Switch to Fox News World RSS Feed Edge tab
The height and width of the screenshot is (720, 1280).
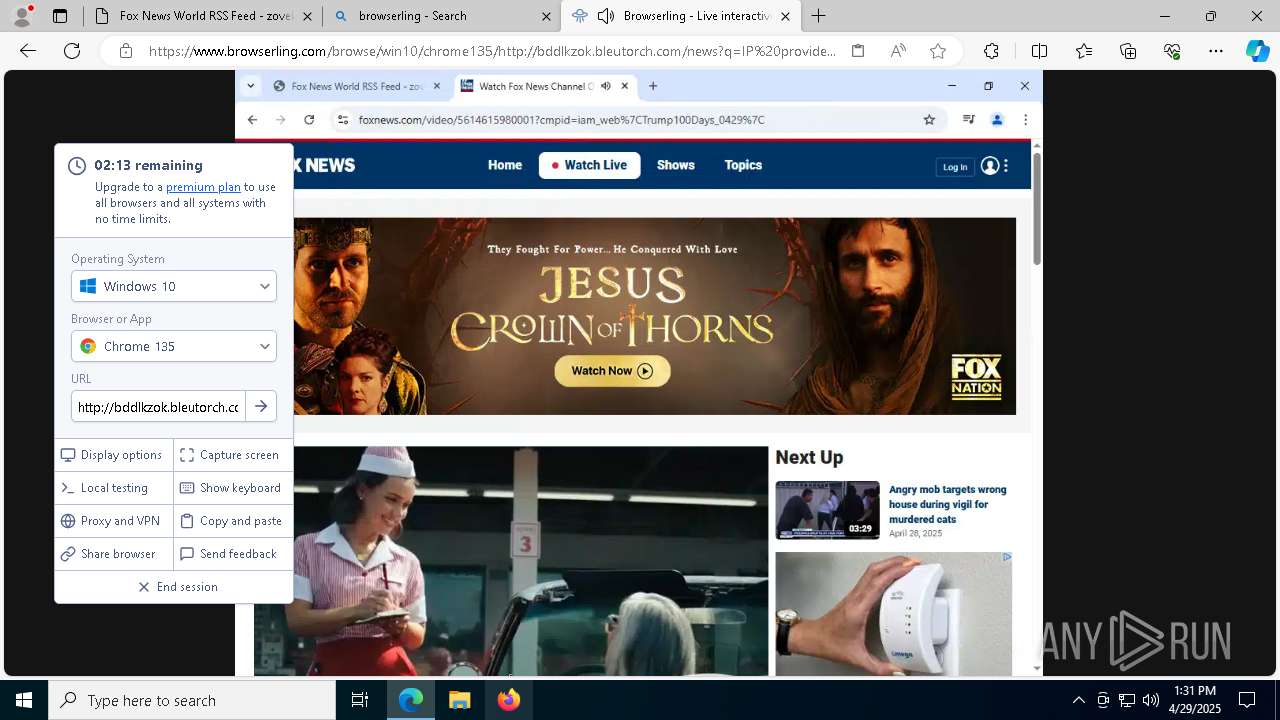point(203,16)
